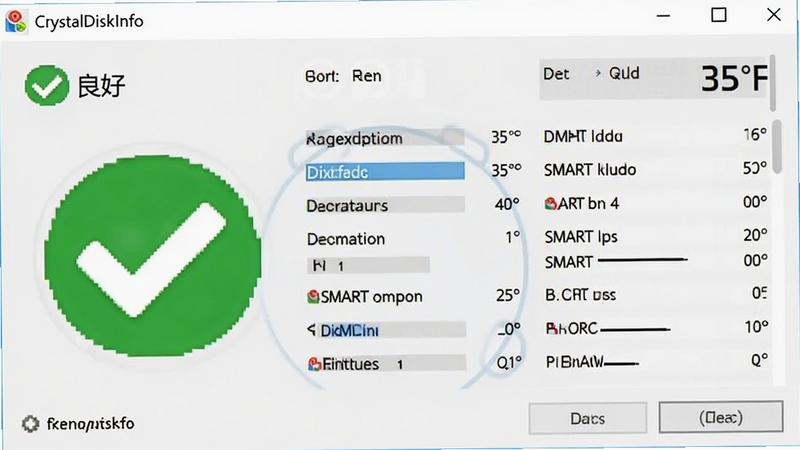Screen dimensions: 800x450
Task: Click the scrollbar thumb of the right list
Action: coord(777,146)
